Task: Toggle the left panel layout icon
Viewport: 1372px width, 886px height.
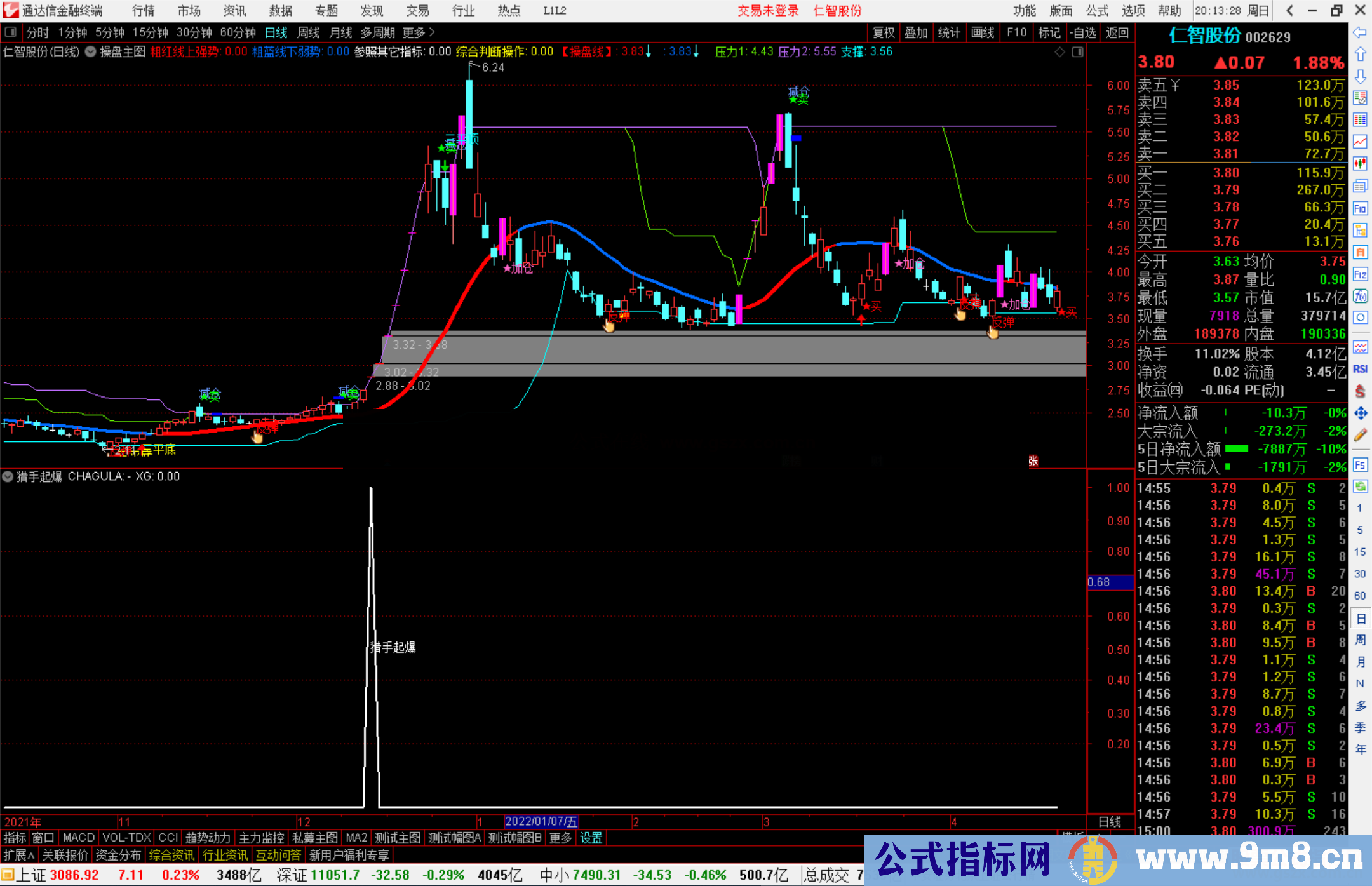Action: click(x=10, y=32)
